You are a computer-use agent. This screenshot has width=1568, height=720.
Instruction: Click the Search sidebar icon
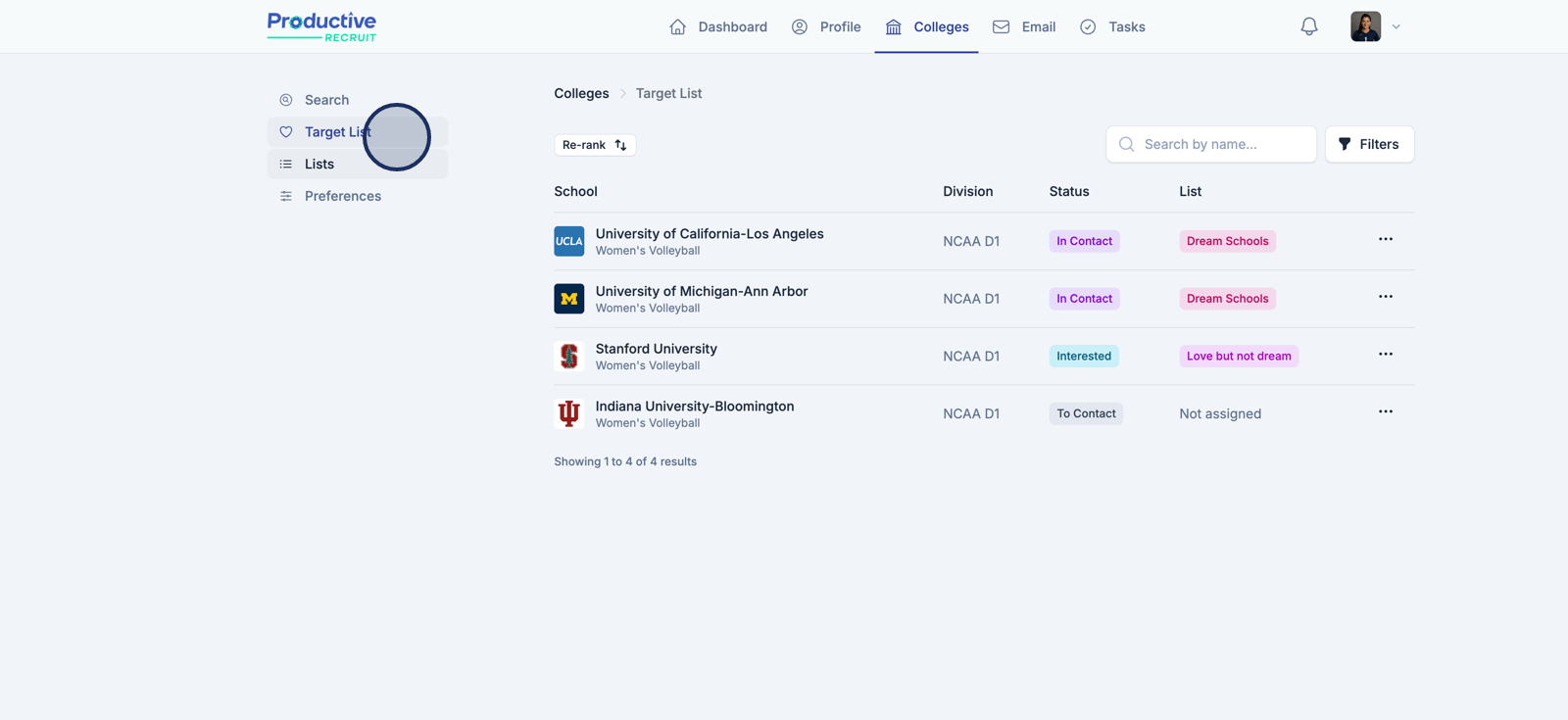coord(286,100)
